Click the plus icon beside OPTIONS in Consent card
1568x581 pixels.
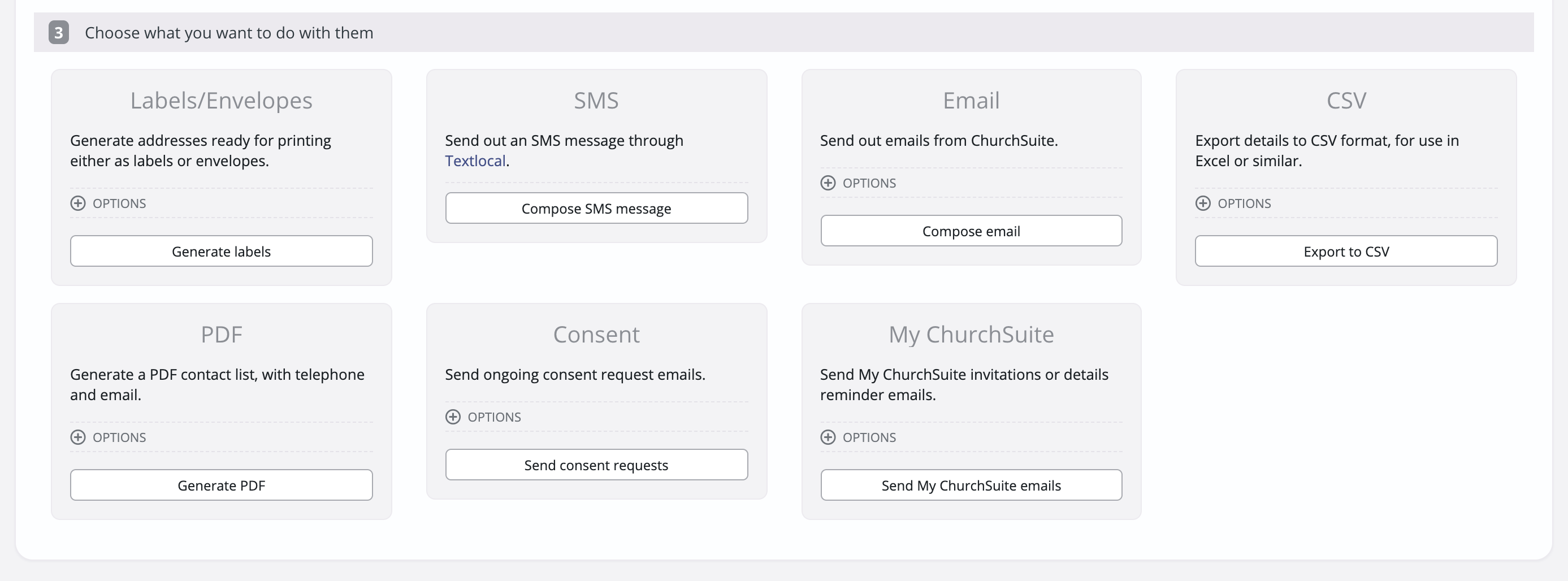(453, 417)
